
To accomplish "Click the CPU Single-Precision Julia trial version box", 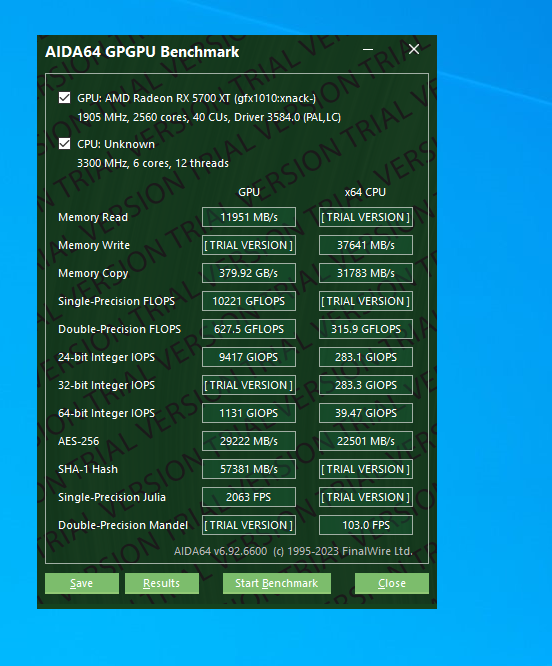I will (366, 497).
